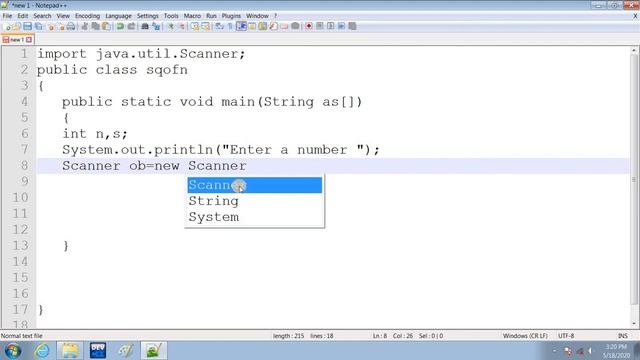This screenshot has height=360, width=640.
Task: Click the vertical scrollbar down arrow
Action: [634, 324]
